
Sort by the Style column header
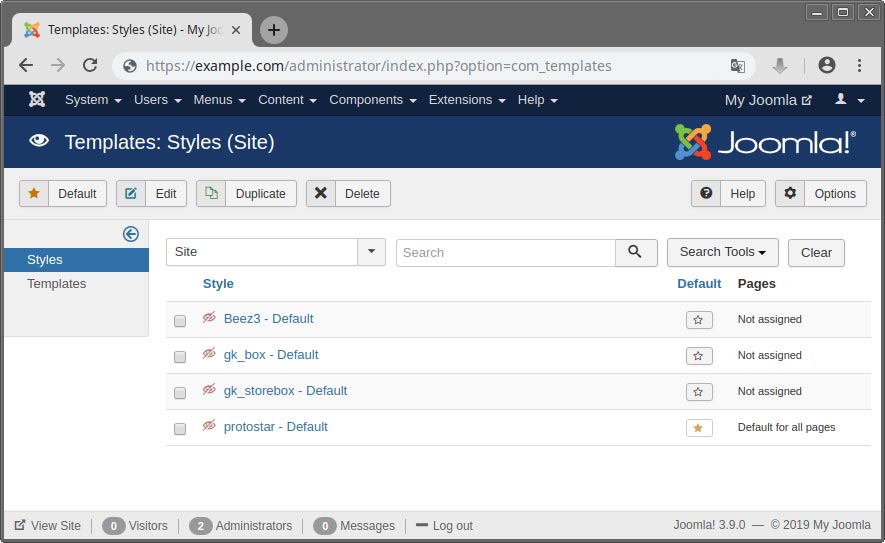[x=218, y=284]
